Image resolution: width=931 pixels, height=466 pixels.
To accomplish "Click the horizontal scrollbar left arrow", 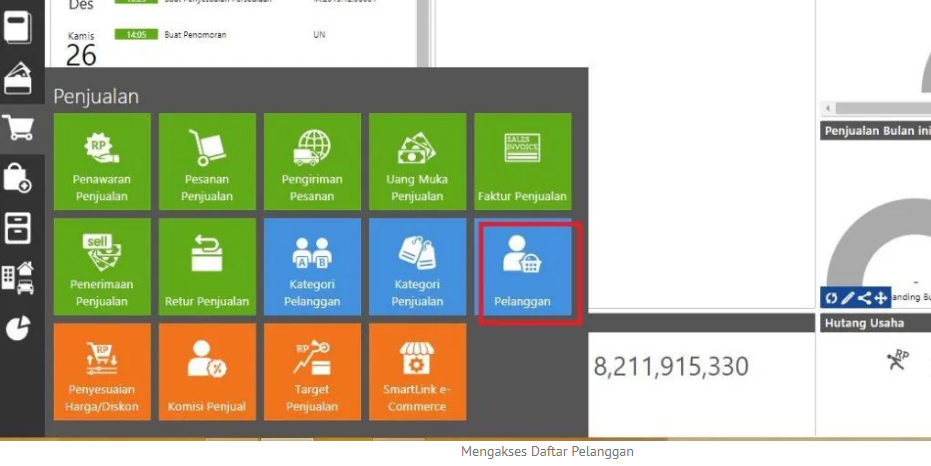I will (x=828, y=108).
